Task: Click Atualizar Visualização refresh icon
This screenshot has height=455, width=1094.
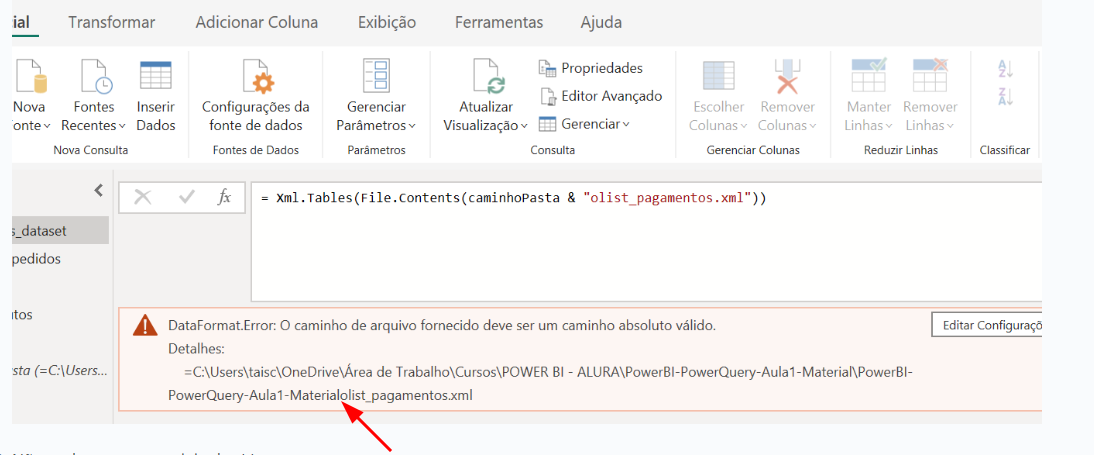Action: 487,76
